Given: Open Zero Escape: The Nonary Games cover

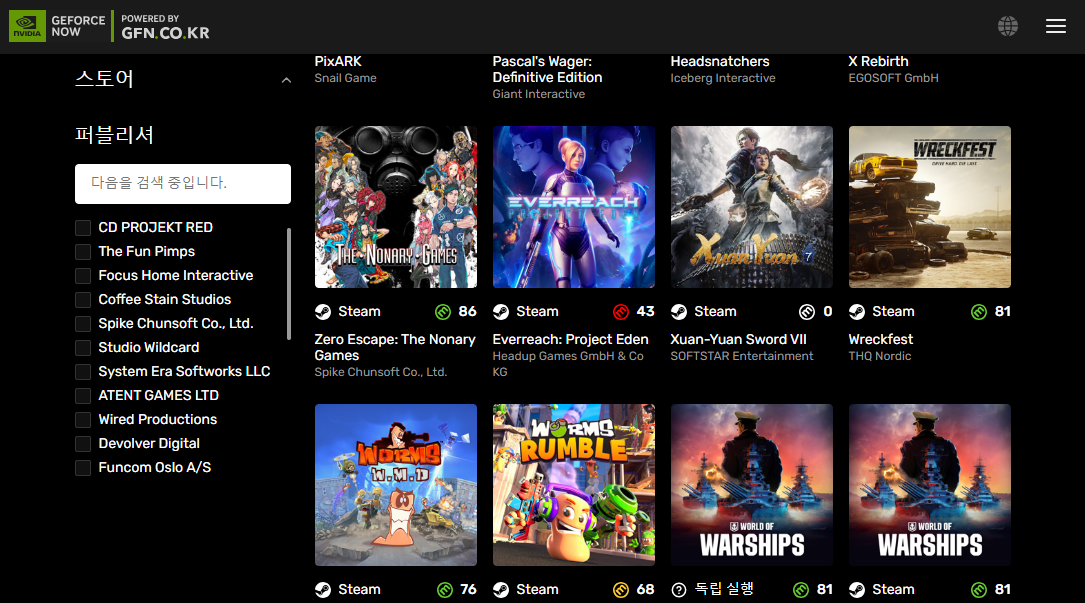Looking at the screenshot, I should (x=396, y=207).
